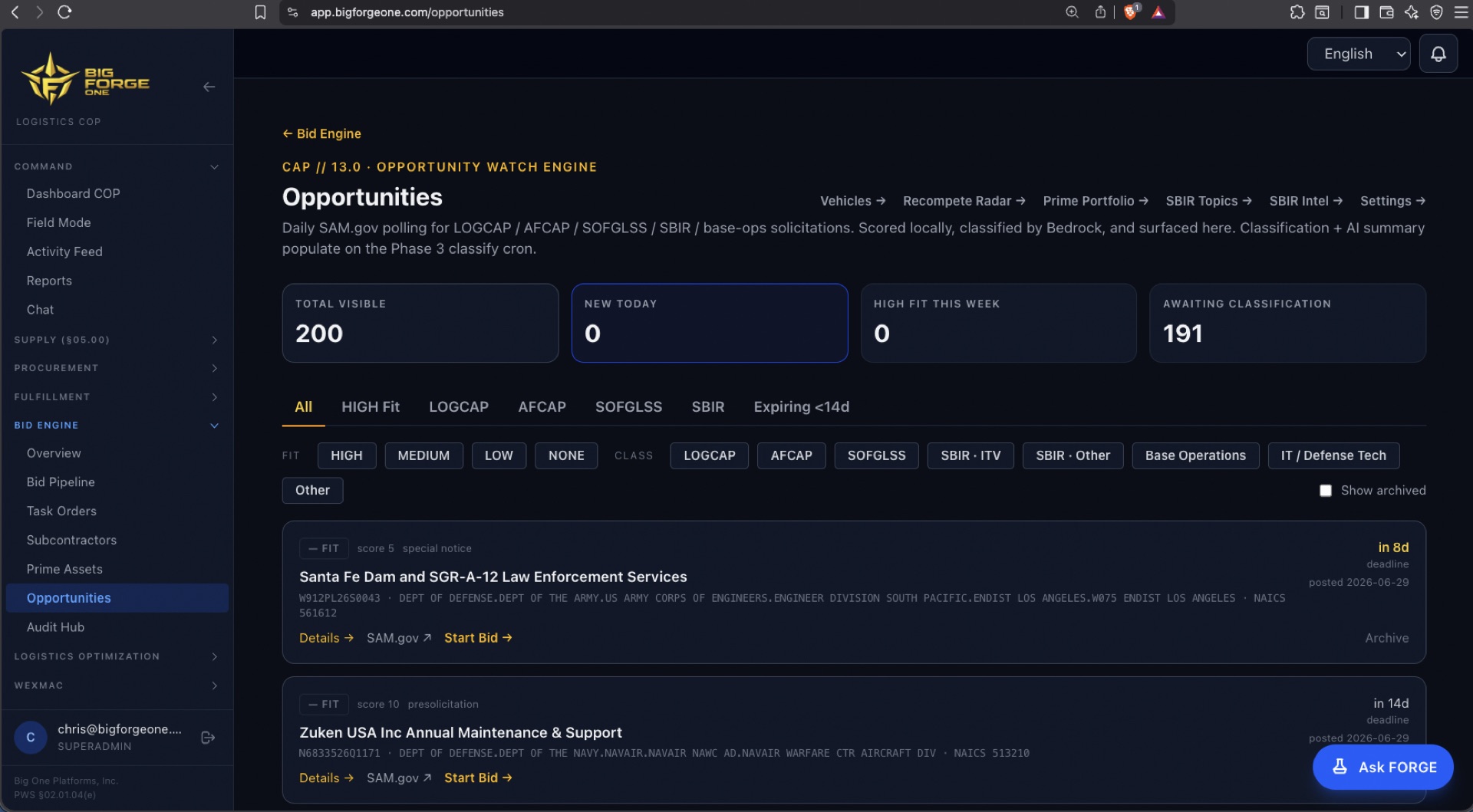Toggle the SBIR · Other class filter
1473x812 pixels.
[x=1073, y=455]
